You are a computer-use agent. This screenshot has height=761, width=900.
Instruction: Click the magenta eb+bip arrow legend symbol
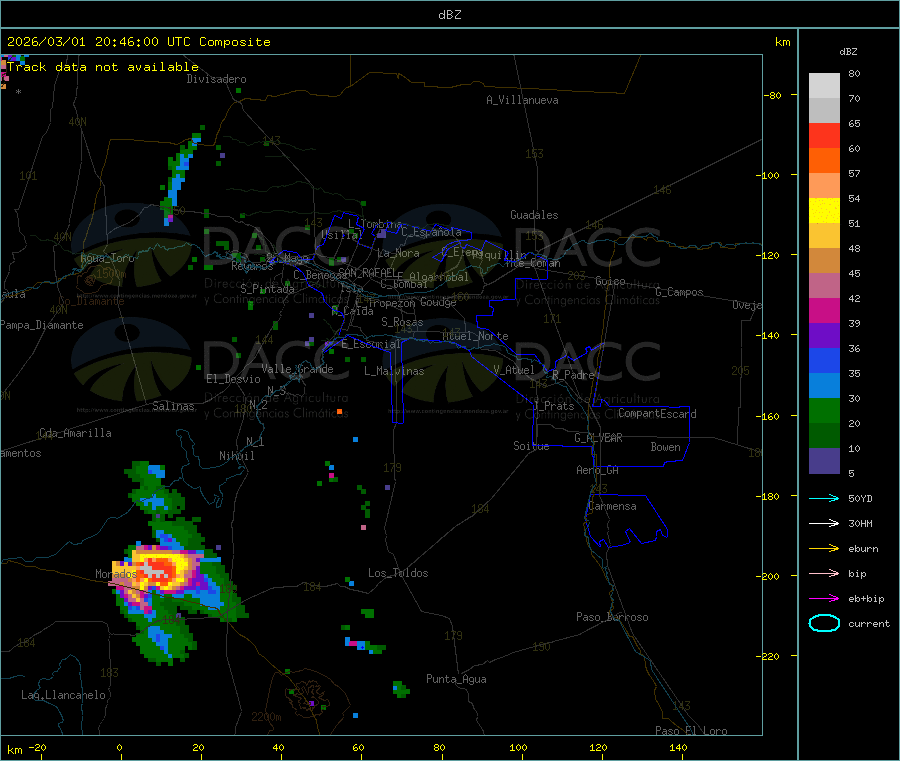coord(824,599)
